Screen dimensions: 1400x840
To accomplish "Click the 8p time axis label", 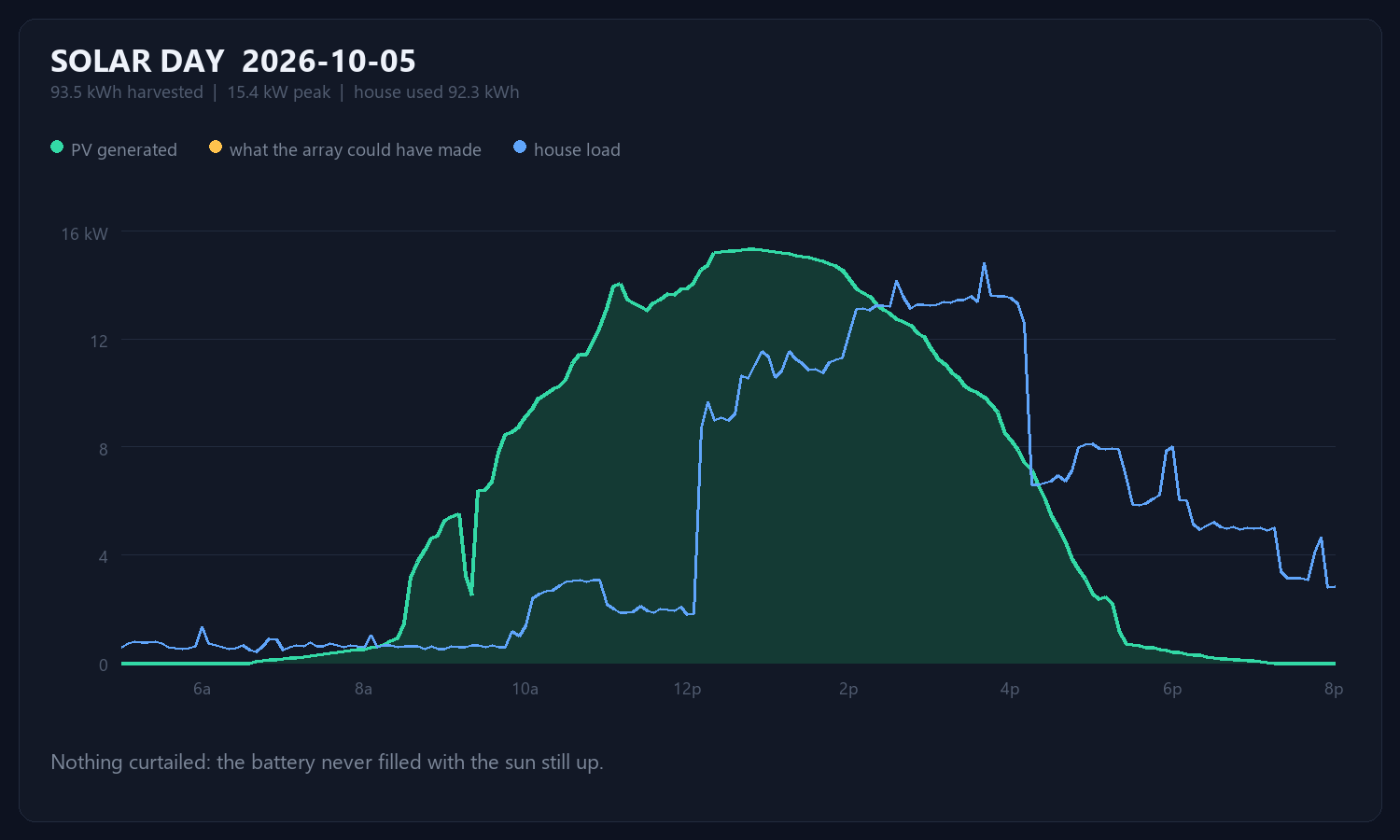I will click(1334, 689).
